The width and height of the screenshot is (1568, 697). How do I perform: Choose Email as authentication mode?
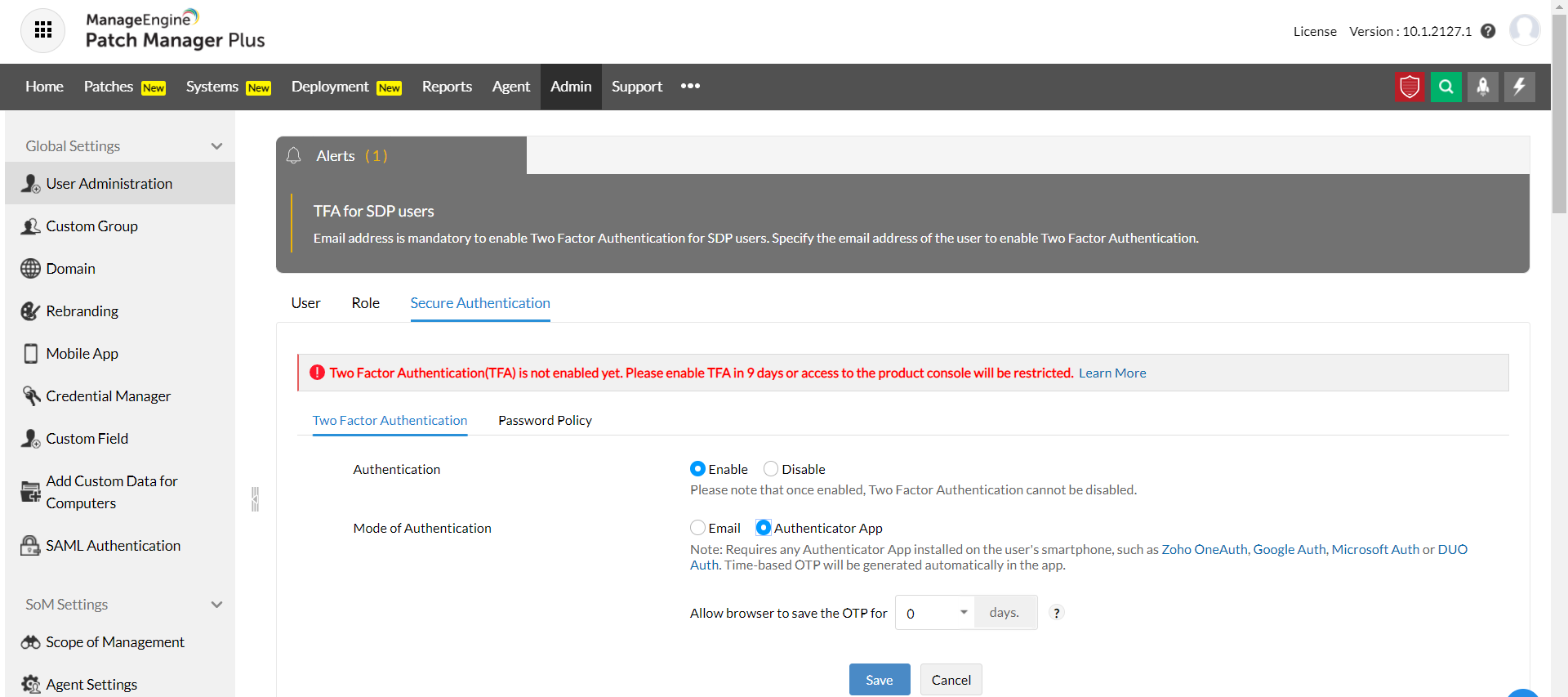coord(697,528)
